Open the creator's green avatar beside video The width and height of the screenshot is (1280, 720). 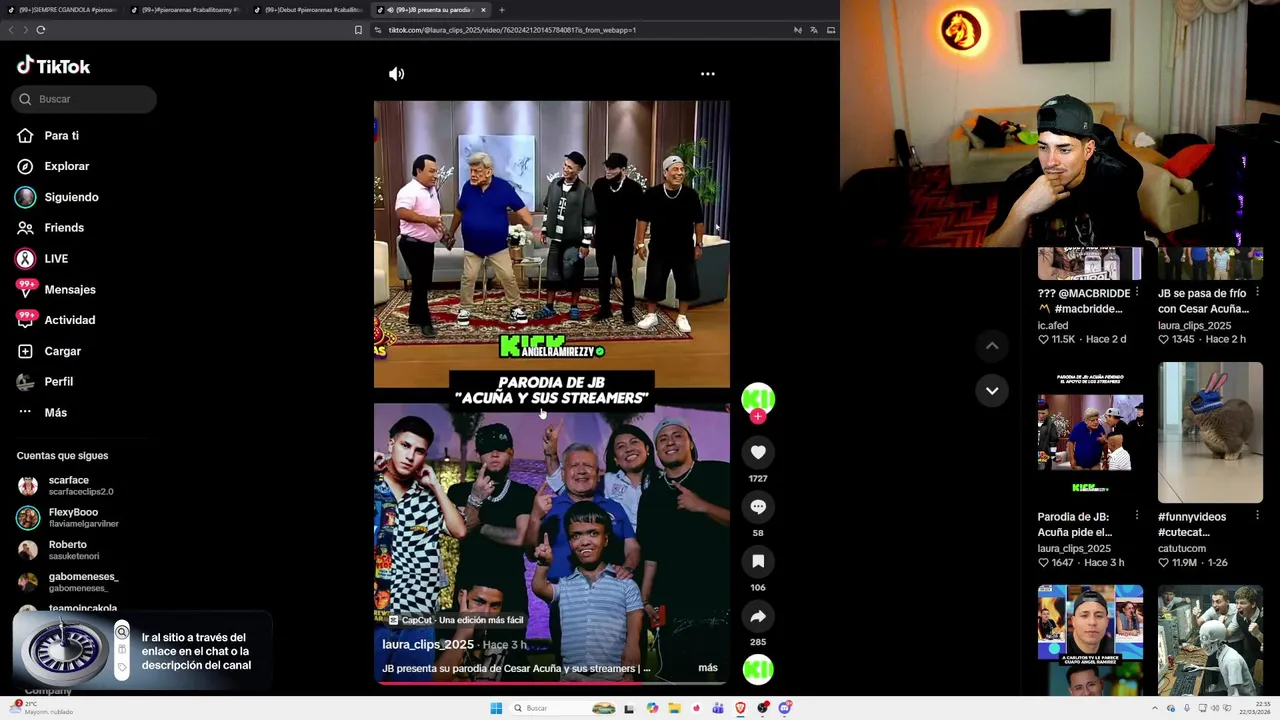[x=758, y=398]
